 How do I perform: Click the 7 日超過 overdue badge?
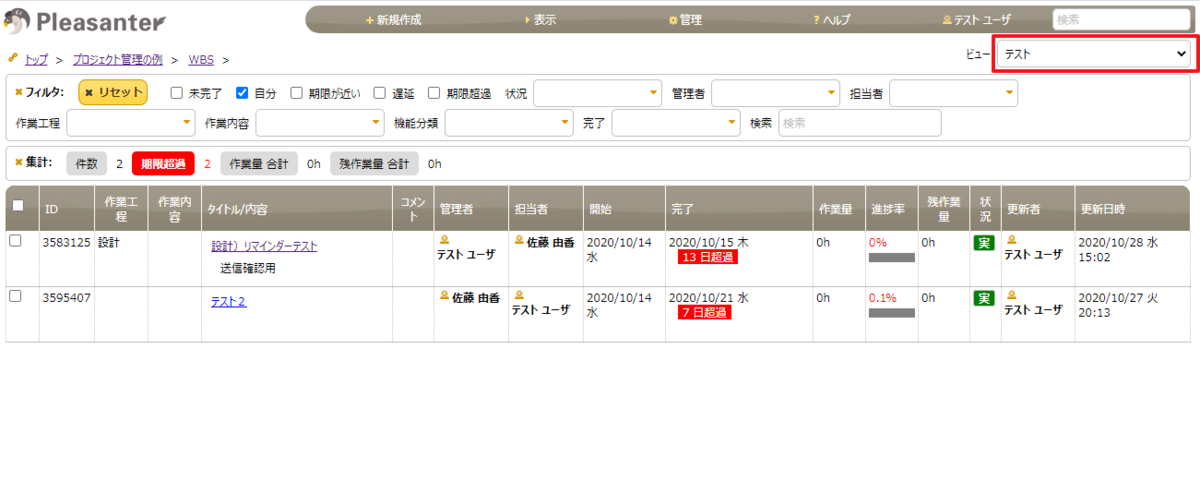point(704,313)
